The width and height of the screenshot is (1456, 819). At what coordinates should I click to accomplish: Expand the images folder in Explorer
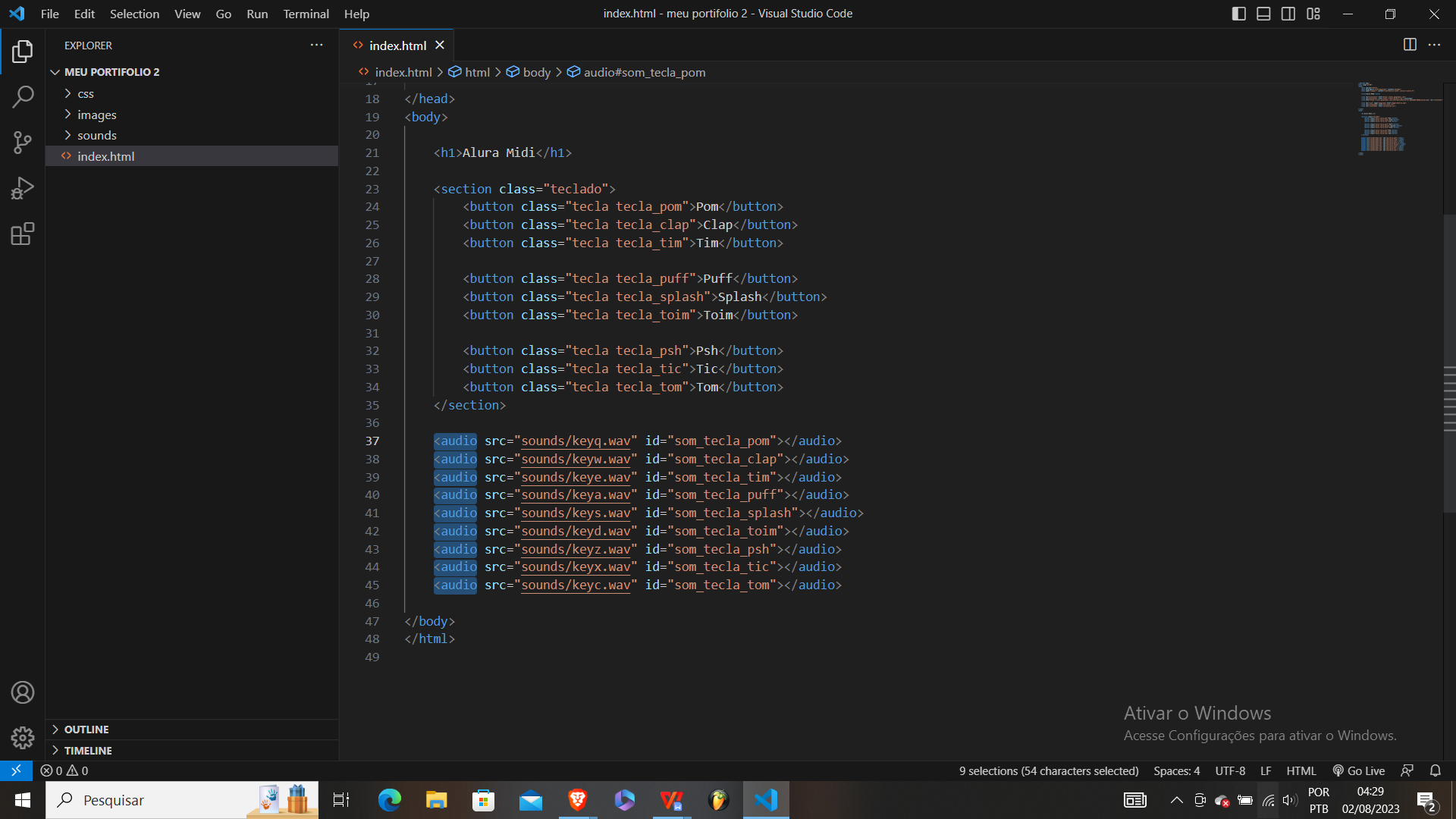[x=97, y=114]
